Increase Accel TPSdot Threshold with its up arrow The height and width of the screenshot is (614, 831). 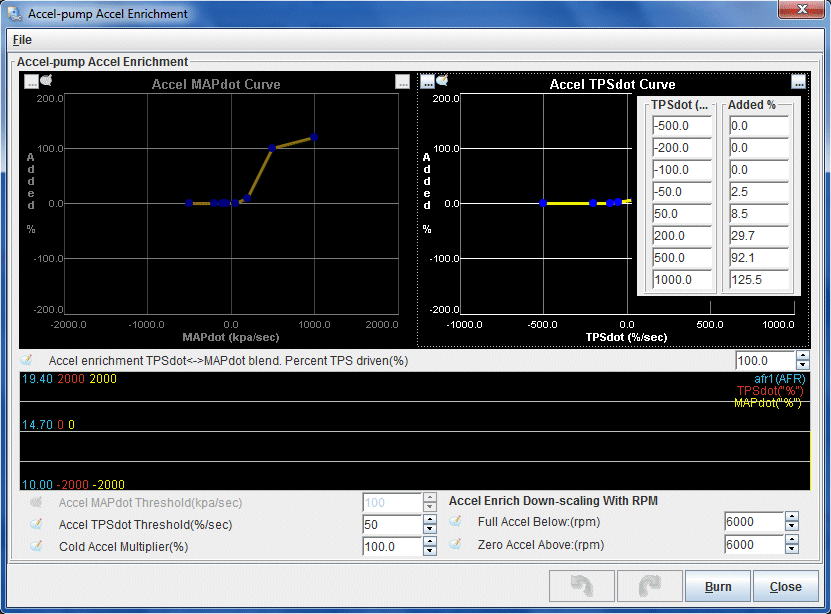click(x=430, y=518)
